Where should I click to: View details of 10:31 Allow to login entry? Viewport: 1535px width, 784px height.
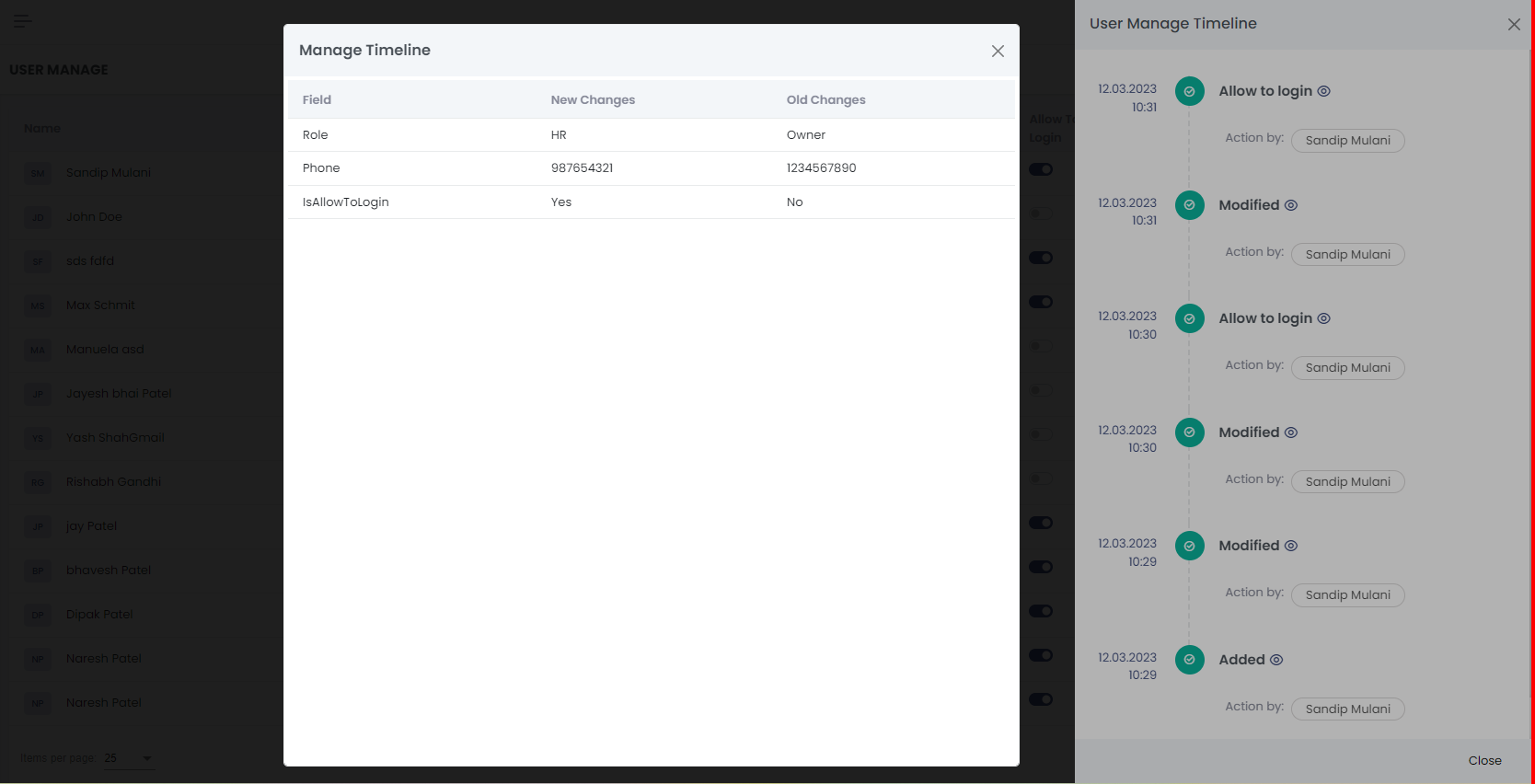(1323, 91)
